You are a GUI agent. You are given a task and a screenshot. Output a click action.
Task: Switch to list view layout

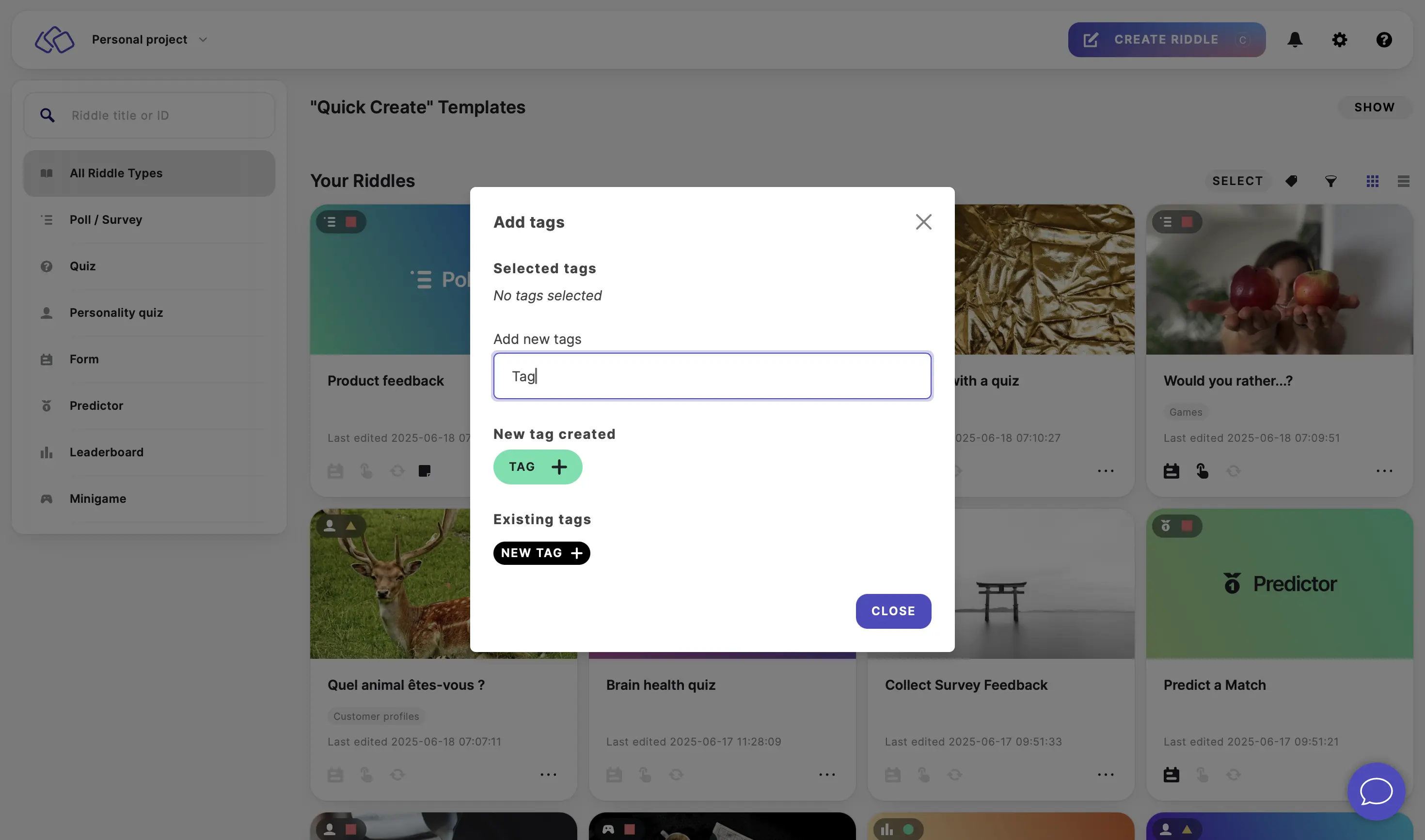pos(1404,181)
